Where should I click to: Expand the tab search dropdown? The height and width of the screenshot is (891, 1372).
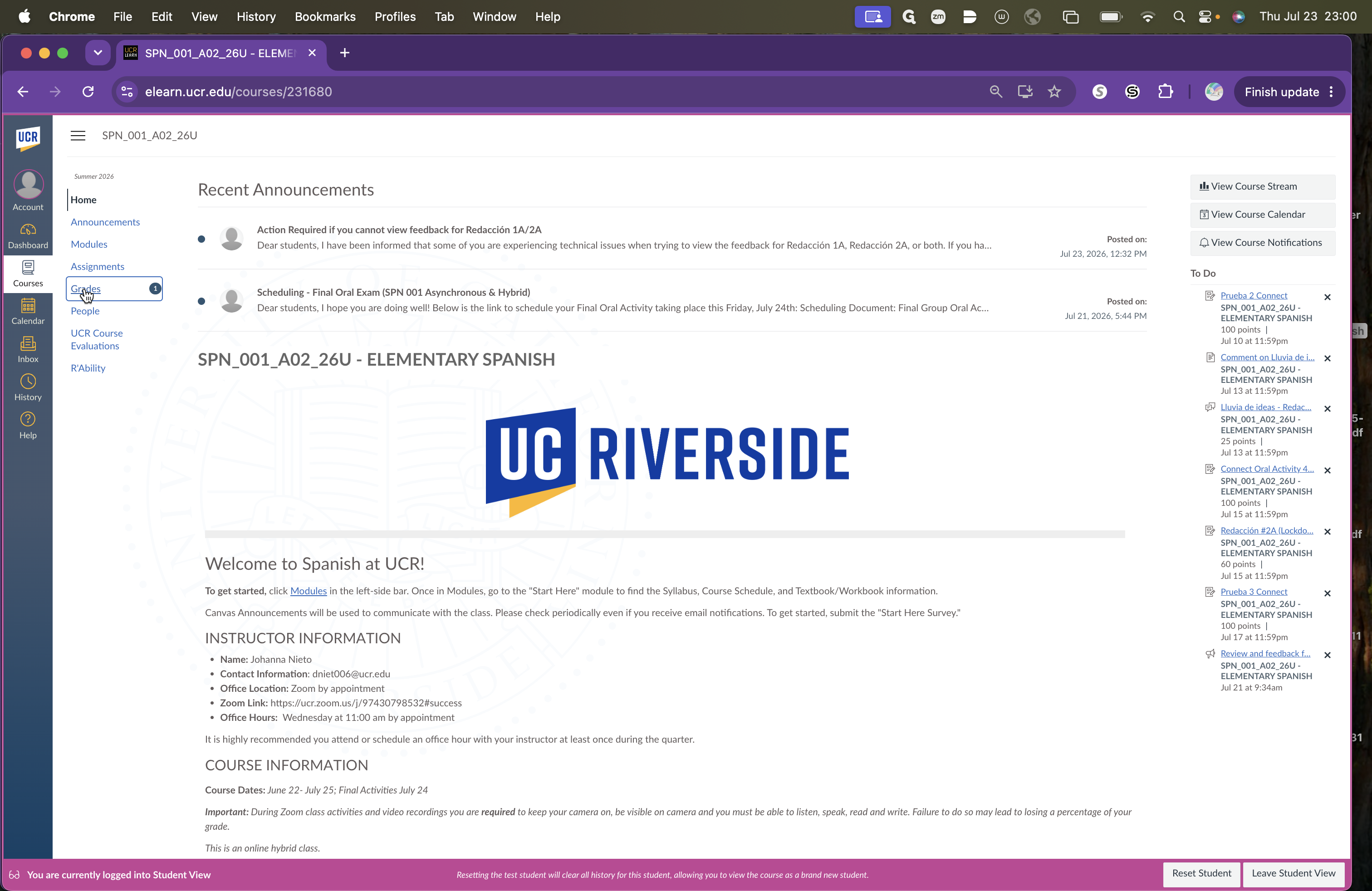coord(98,53)
